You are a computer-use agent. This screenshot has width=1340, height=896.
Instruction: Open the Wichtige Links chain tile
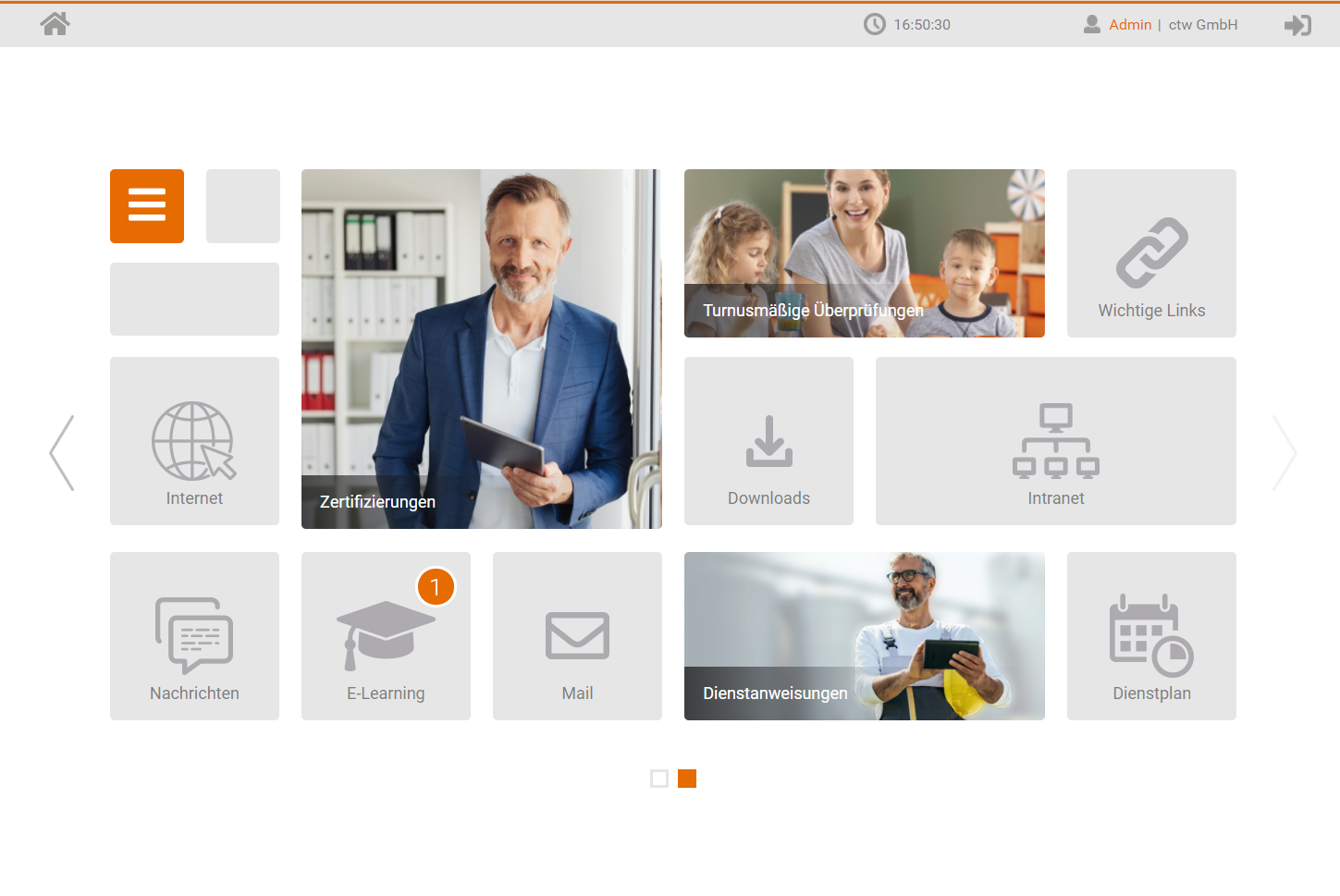point(1151,253)
